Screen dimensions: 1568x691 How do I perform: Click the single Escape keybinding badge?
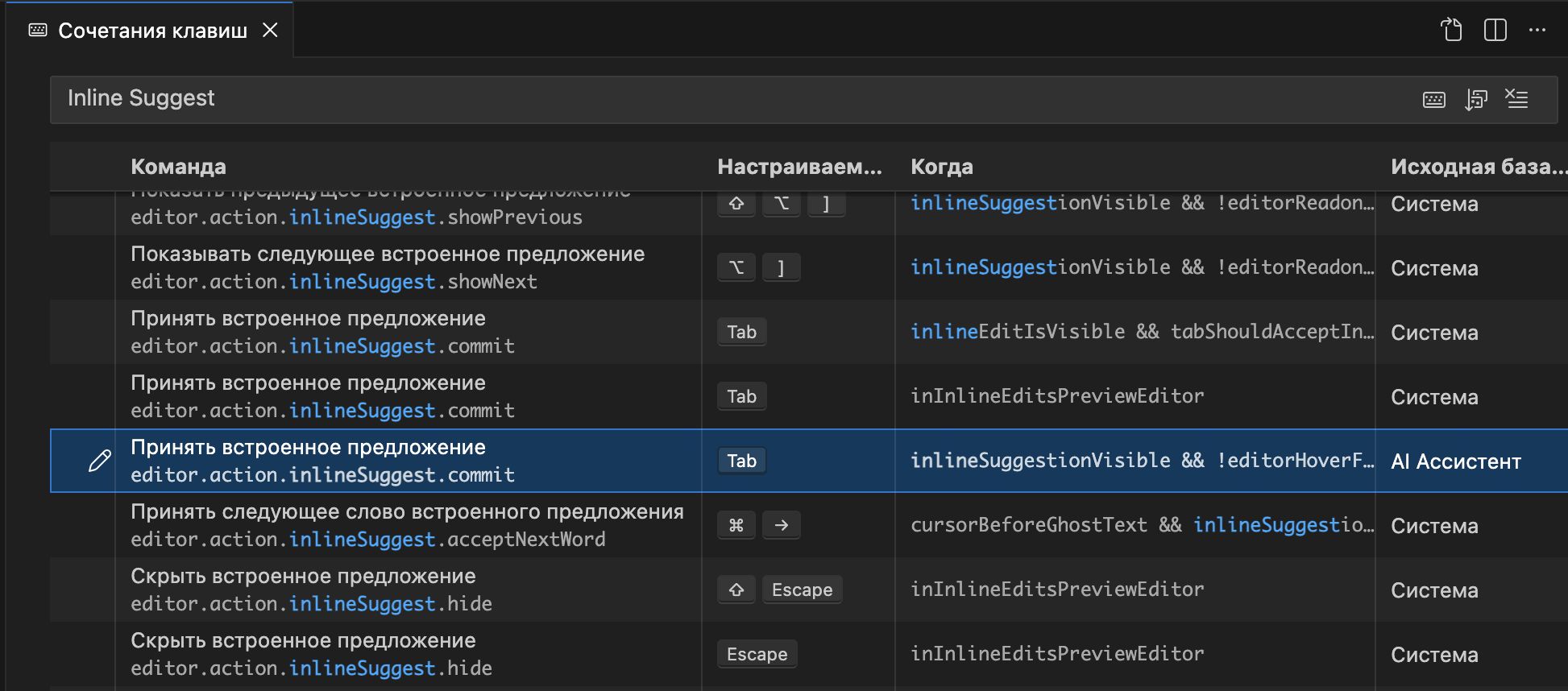[757, 654]
